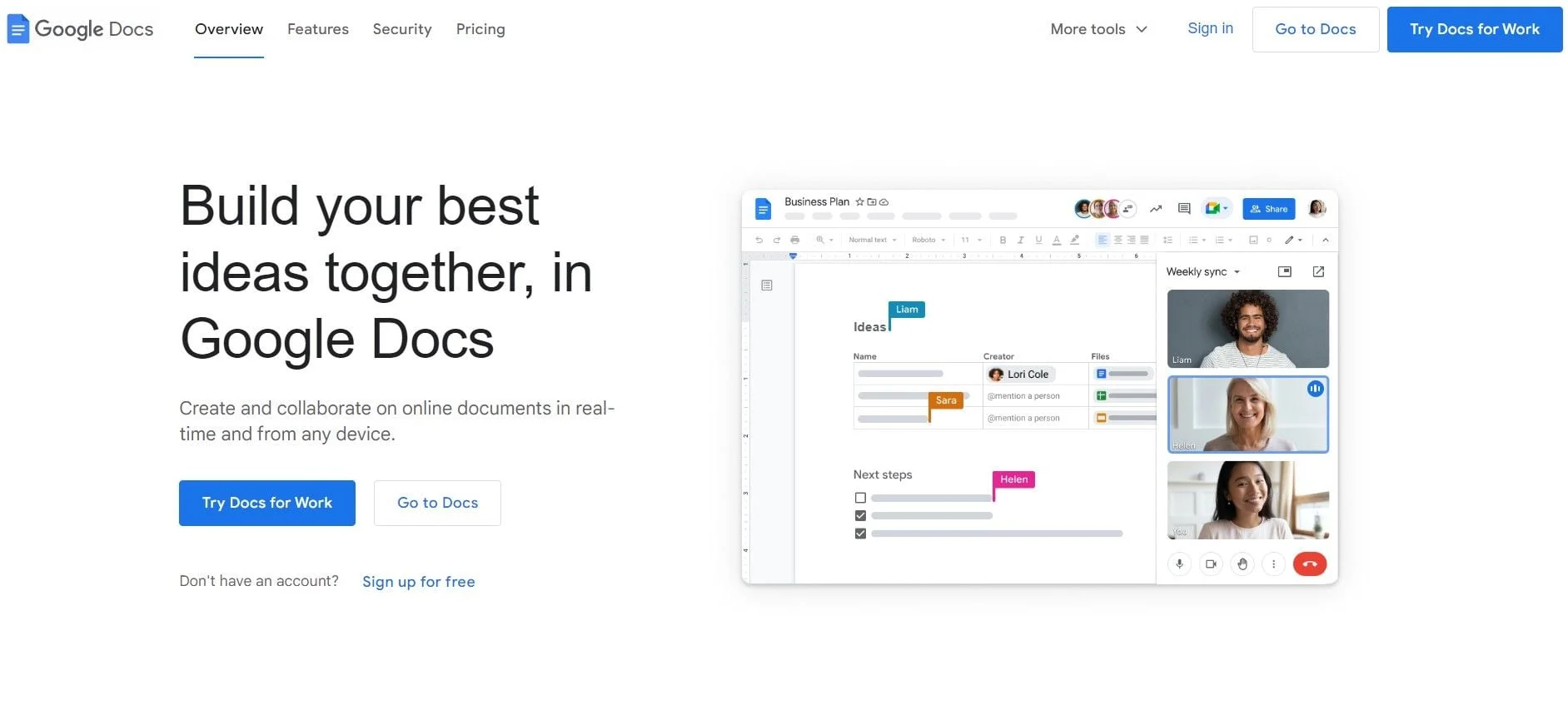Open the Pricing tab

click(480, 29)
